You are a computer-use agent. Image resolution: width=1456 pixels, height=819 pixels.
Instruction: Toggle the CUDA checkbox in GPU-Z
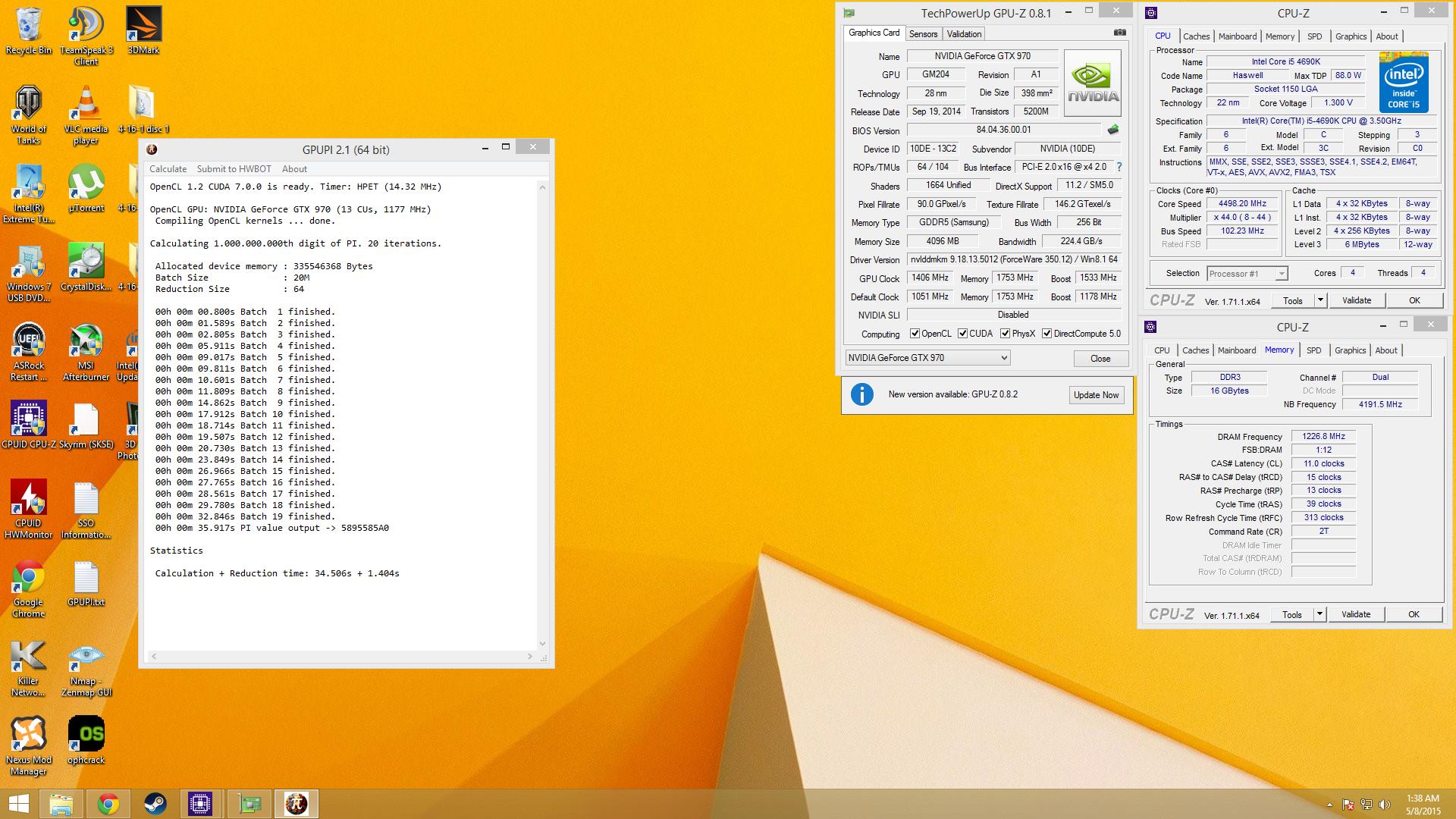click(962, 334)
